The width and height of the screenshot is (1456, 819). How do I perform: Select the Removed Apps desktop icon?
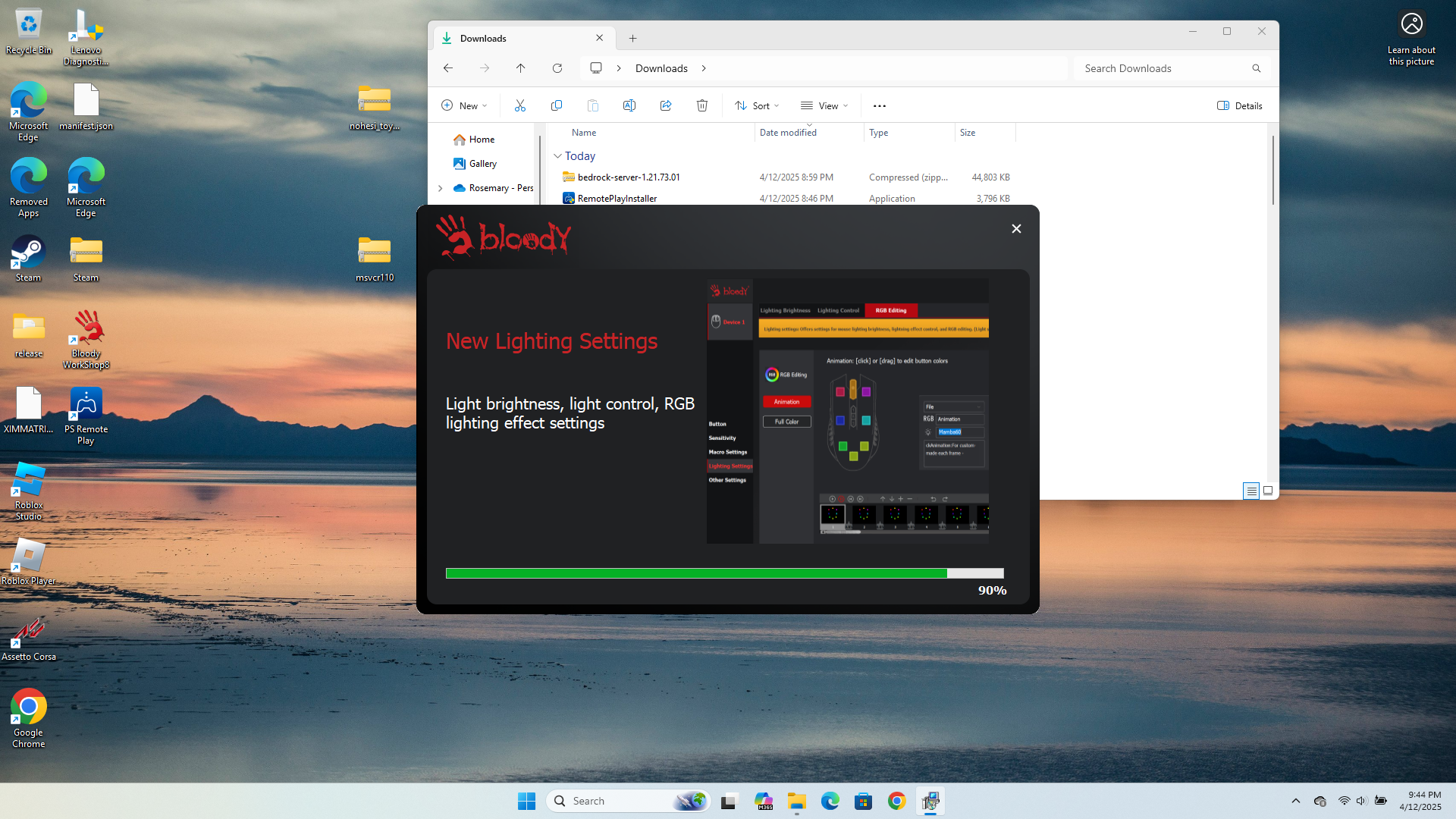click(29, 188)
